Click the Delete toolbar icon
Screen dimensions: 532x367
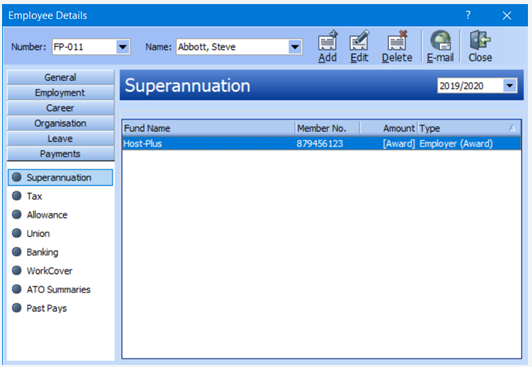pyautogui.click(x=397, y=46)
